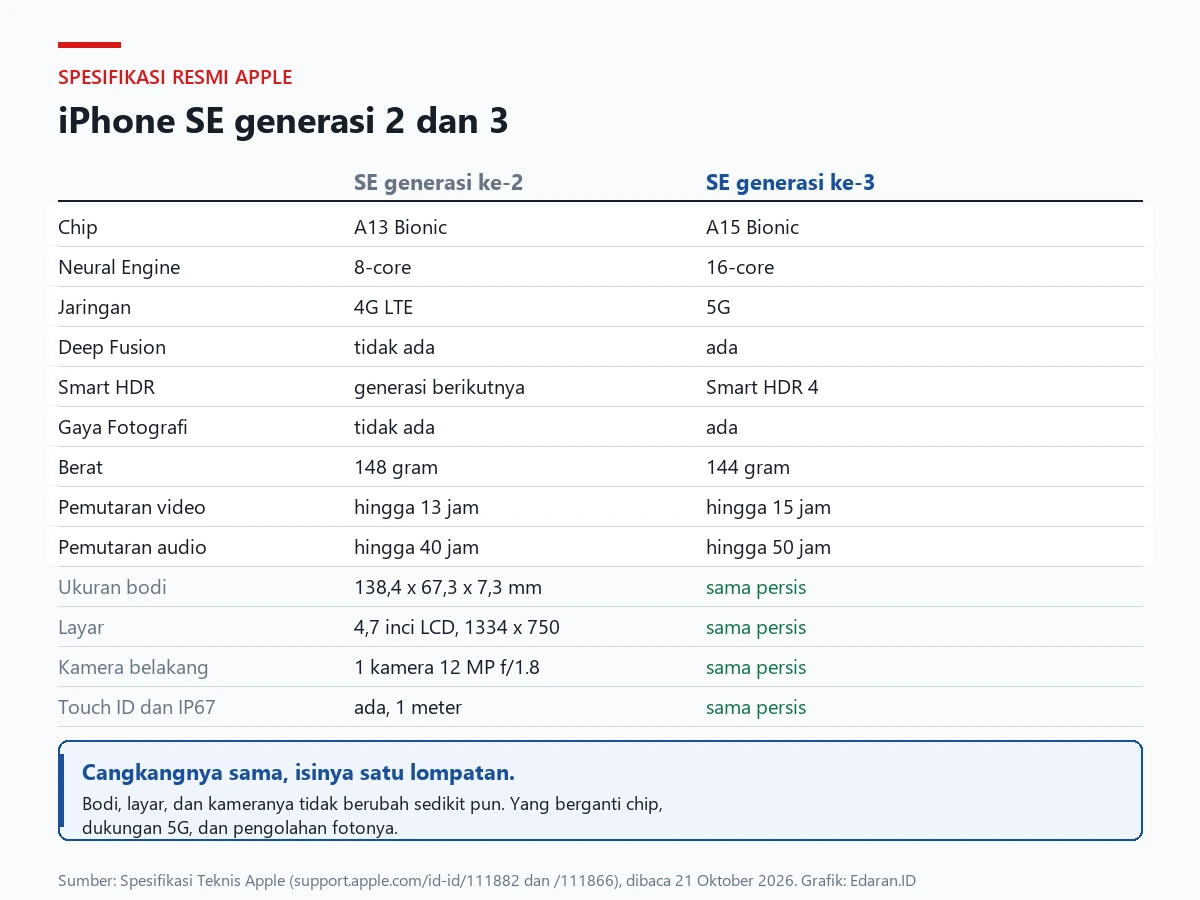Click the "138,4 x 67,3 x 7,3 mm" value
This screenshot has height=900, width=1200.
click(x=448, y=587)
